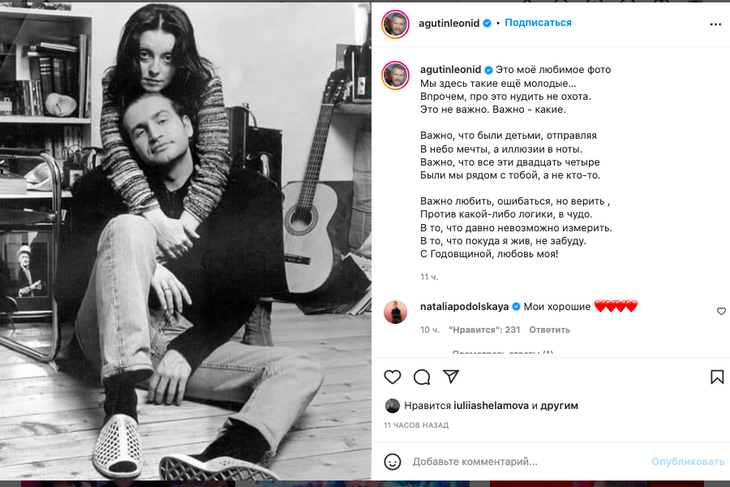Open emoji picker in comment box

click(x=392, y=462)
